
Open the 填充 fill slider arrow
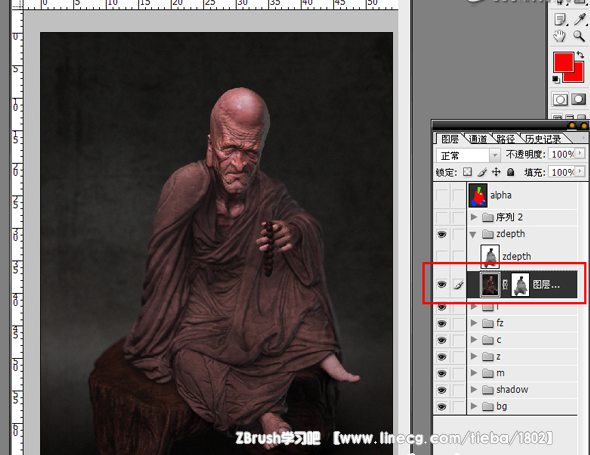pyautogui.click(x=580, y=172)
